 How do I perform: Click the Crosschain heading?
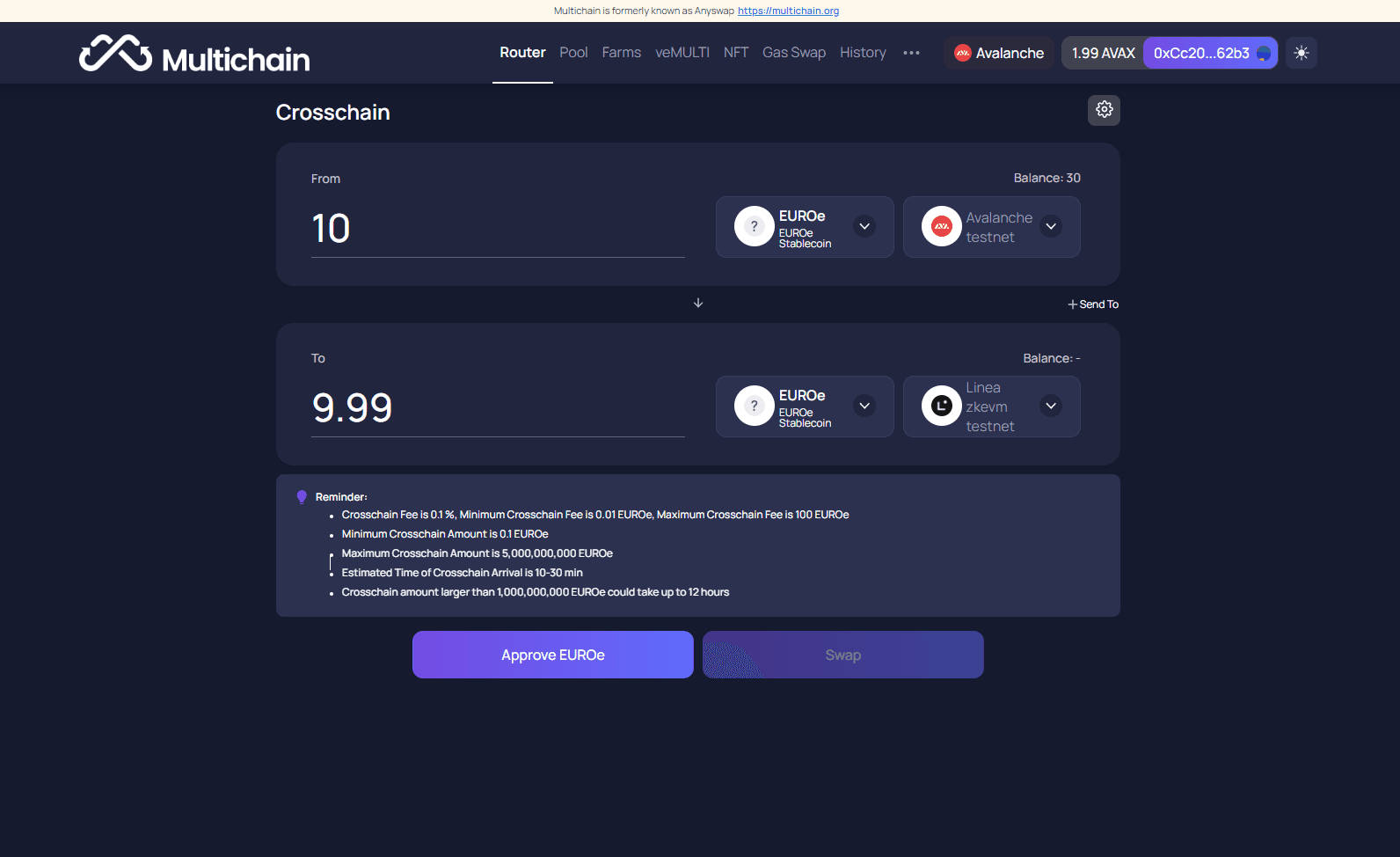(x=333, y=113)
